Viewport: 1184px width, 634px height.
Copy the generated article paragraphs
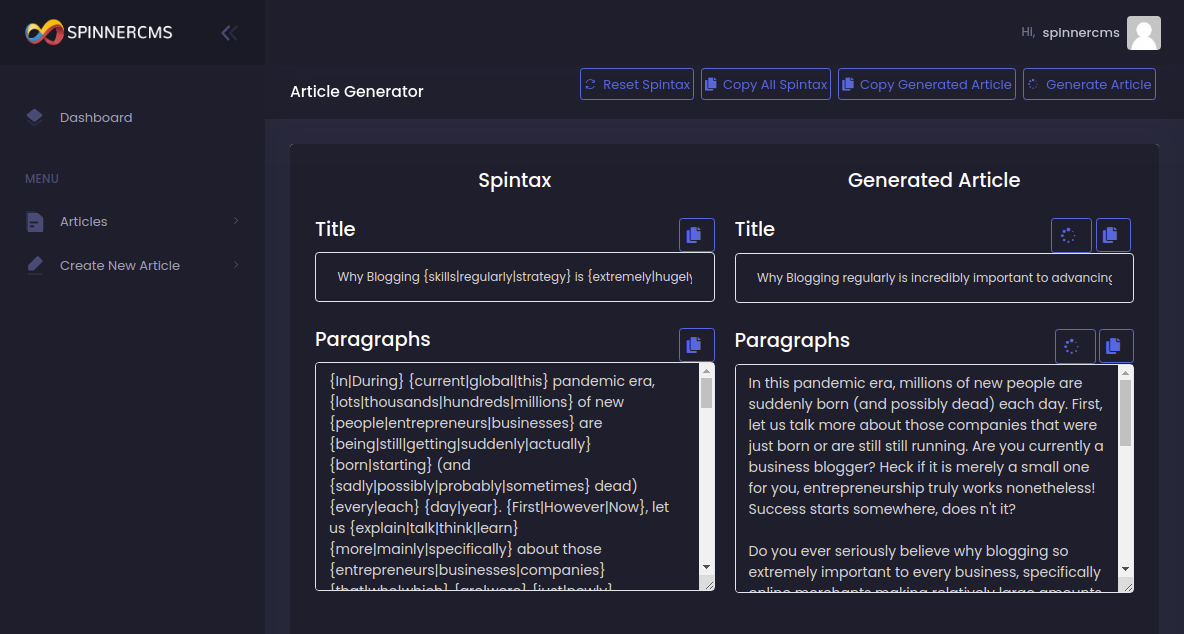(x=1115, y=346)
